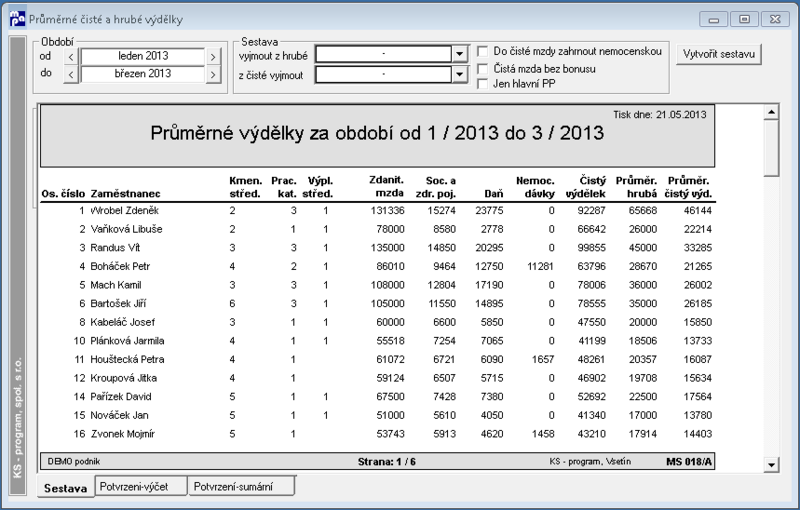800x510 pixels.
Task: Select employee 'Vaňková Libuše'
Action: click(126, 229)
